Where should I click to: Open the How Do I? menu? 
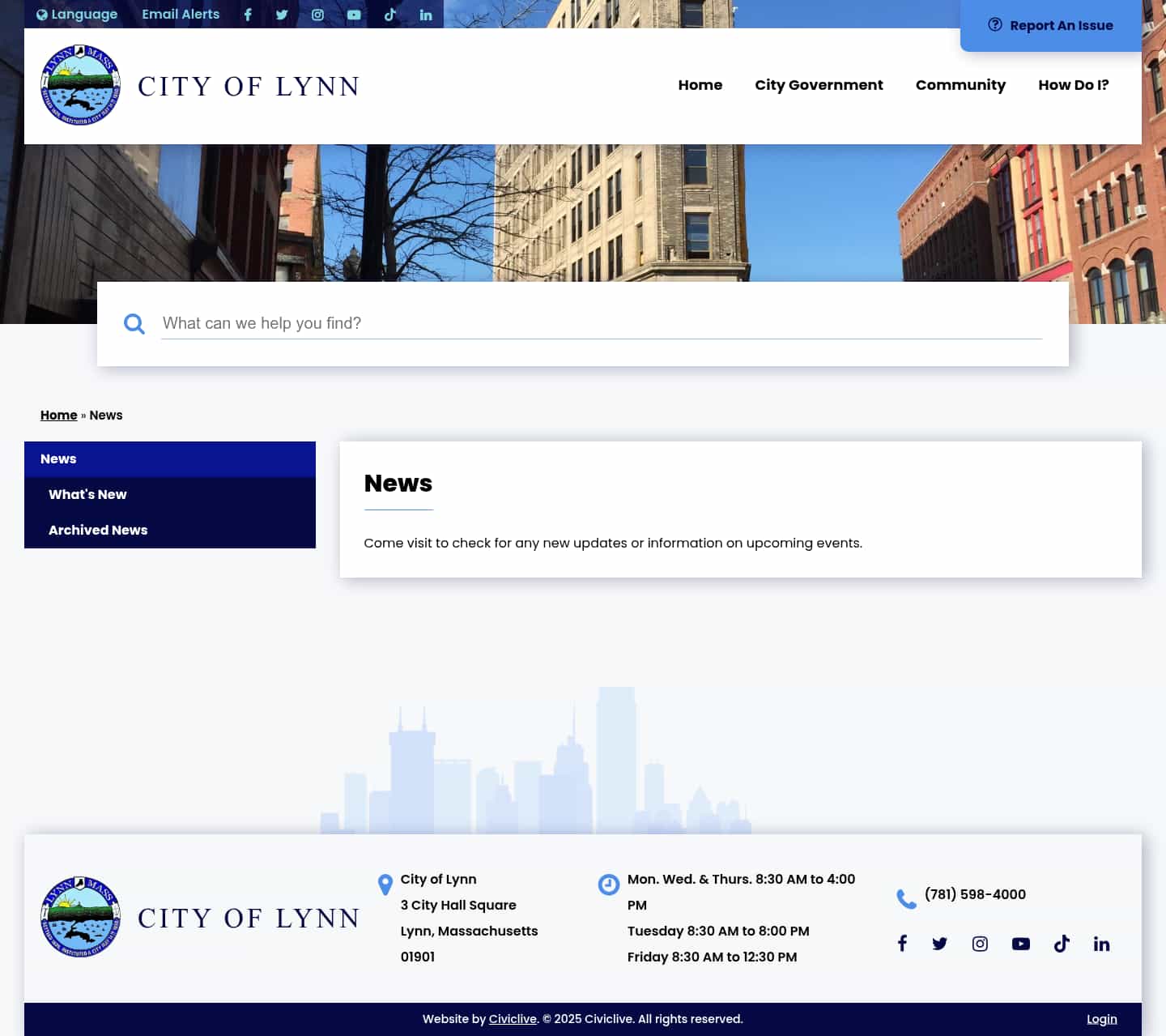(x=1073, y=84)
